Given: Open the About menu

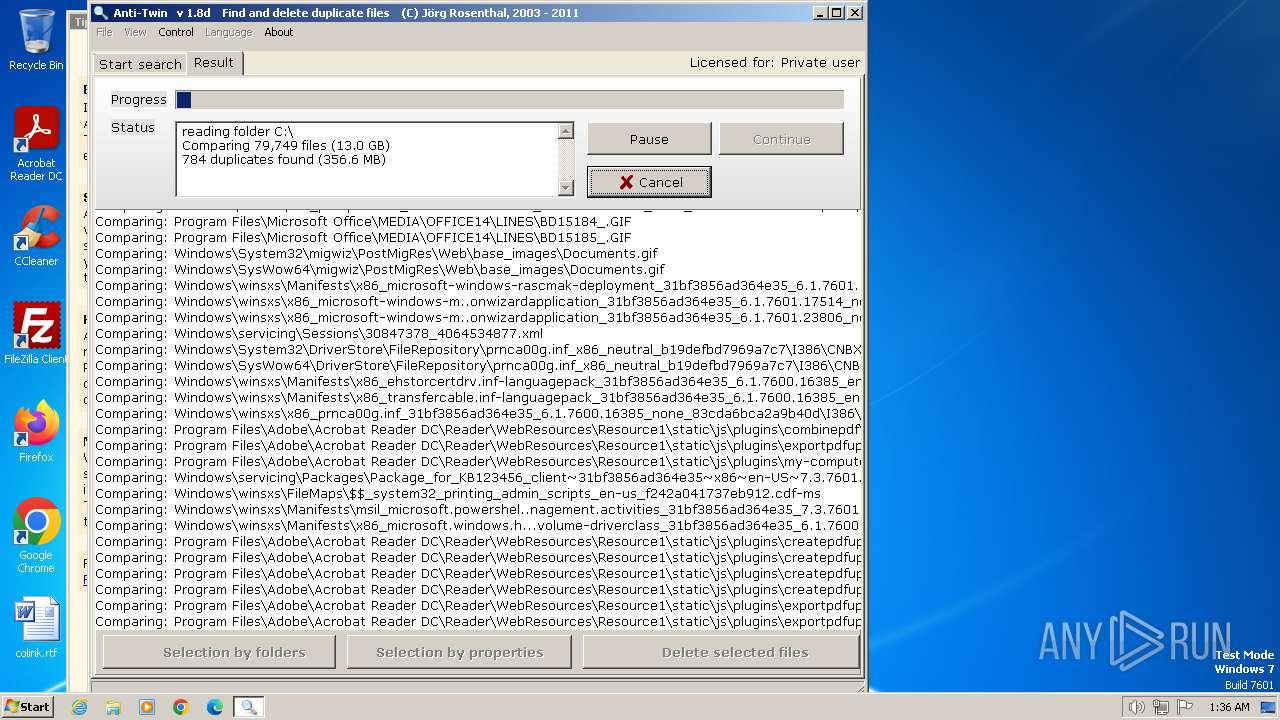Looking at the screenshot, I should pos(279,32).
